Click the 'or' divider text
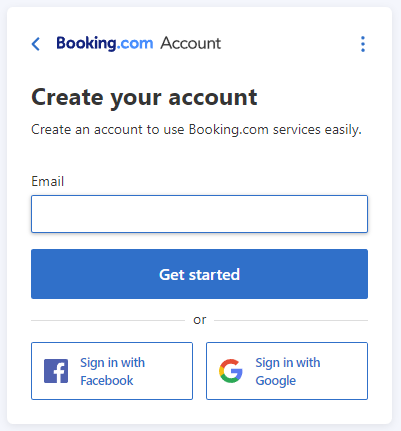The width and height of the screenshot is (401, 431). pyautogui.click(x=200, y=320)
